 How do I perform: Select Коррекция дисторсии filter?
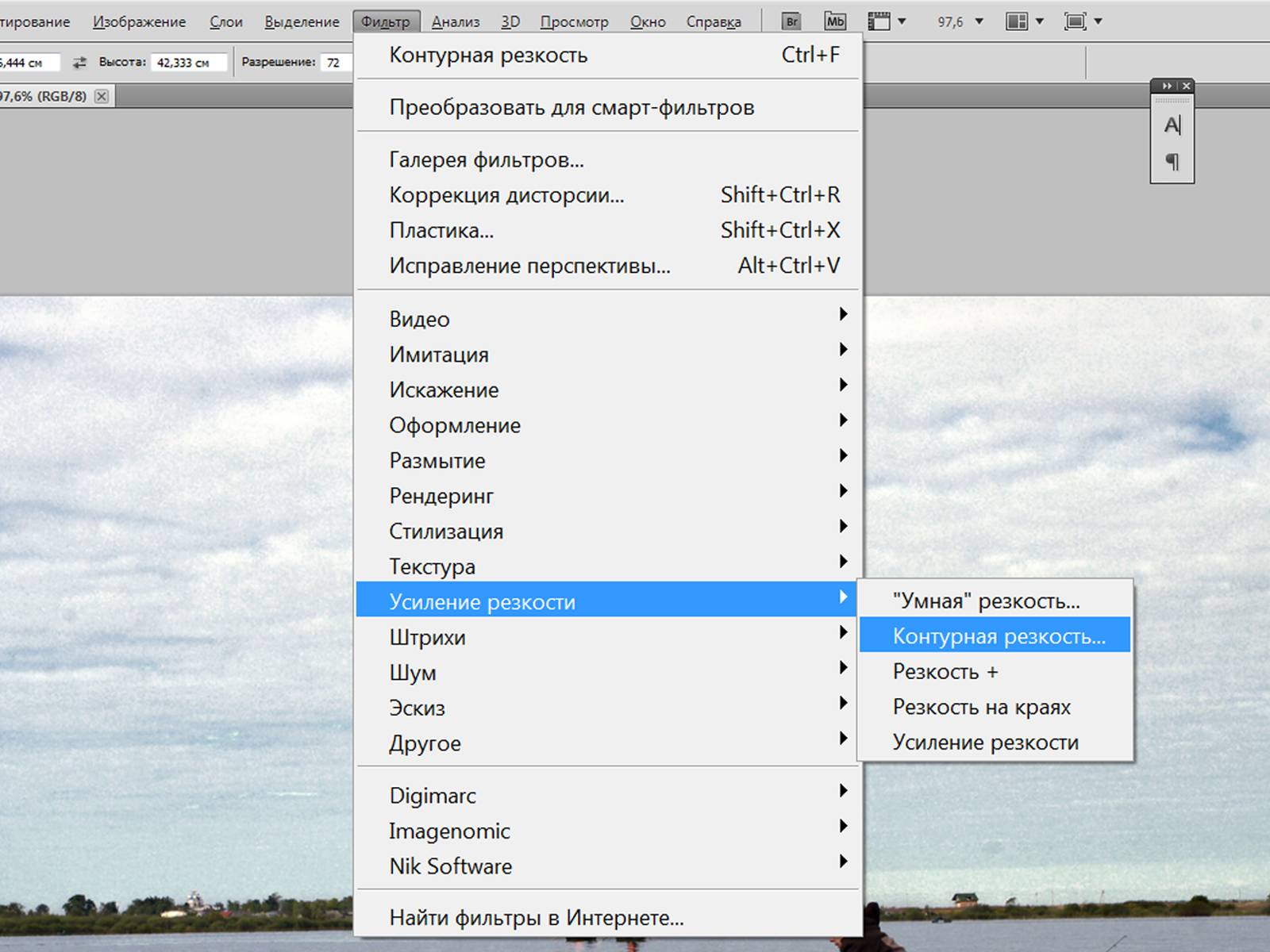click(608, 195)
